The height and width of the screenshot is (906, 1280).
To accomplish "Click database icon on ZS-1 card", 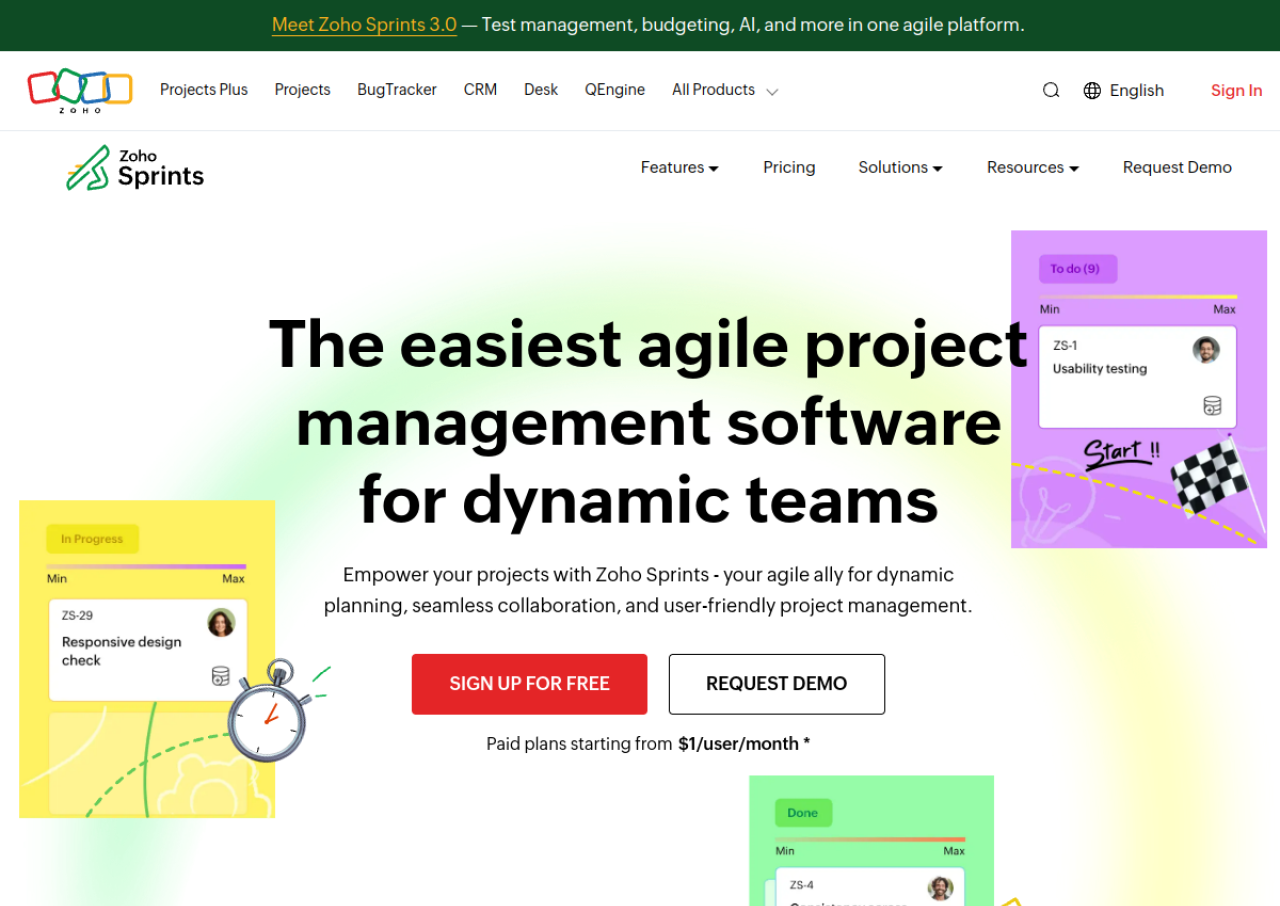I will pos(1212,406).
